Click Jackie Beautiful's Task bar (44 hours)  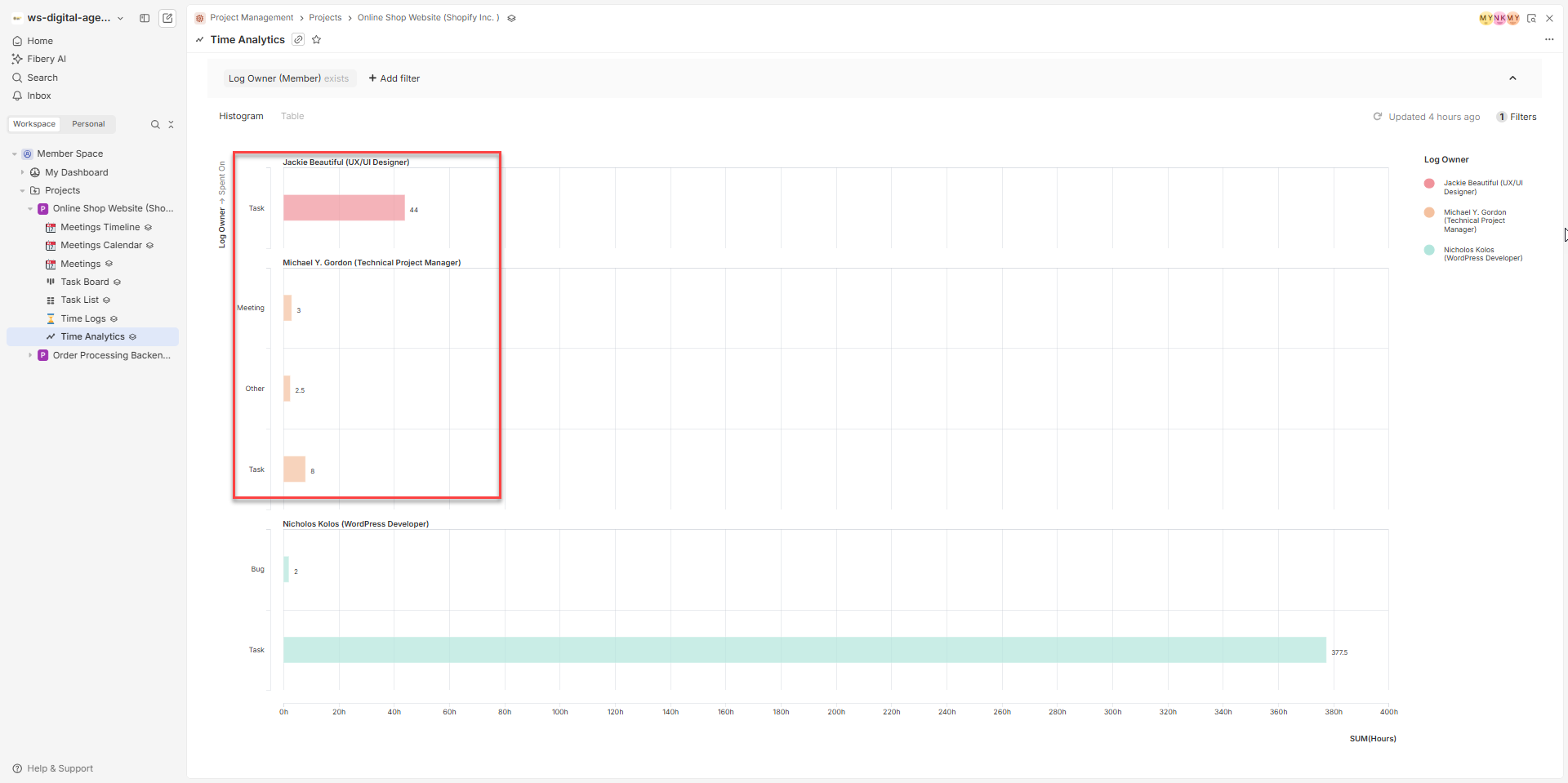[344, 207]
